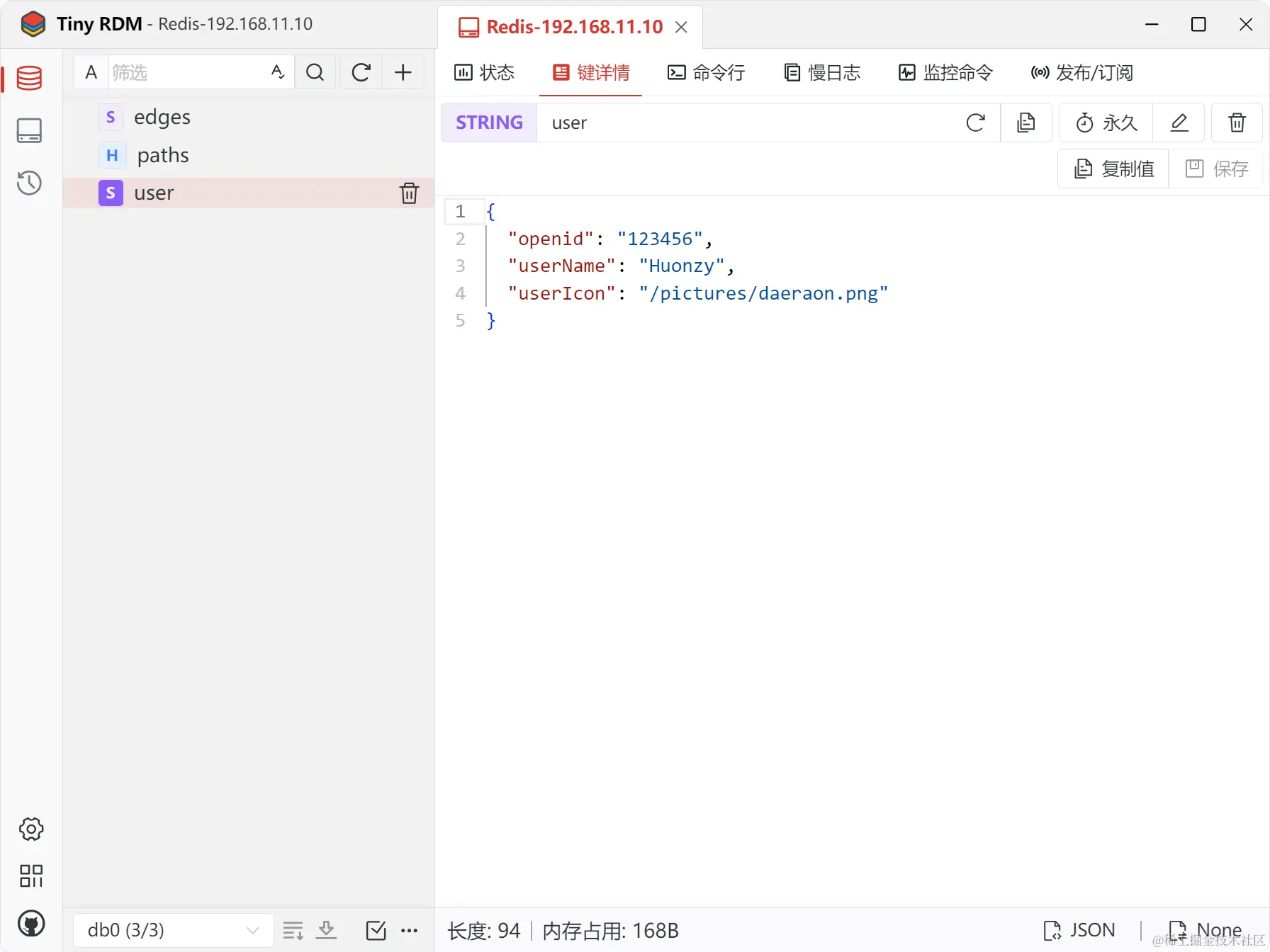Click the search magnifier icon

pyautogui.click(x=315, y=72)
